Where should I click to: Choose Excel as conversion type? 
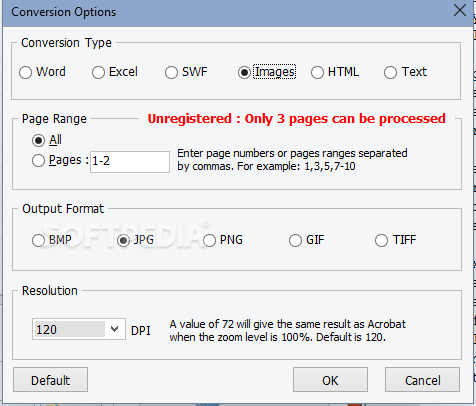pos(115,72)
